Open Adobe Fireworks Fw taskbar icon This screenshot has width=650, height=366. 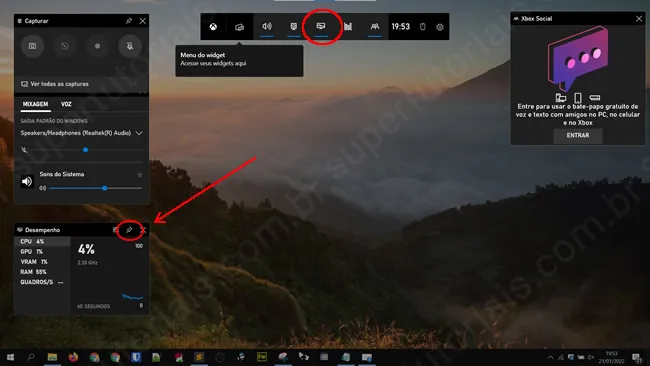coord(262,357)
